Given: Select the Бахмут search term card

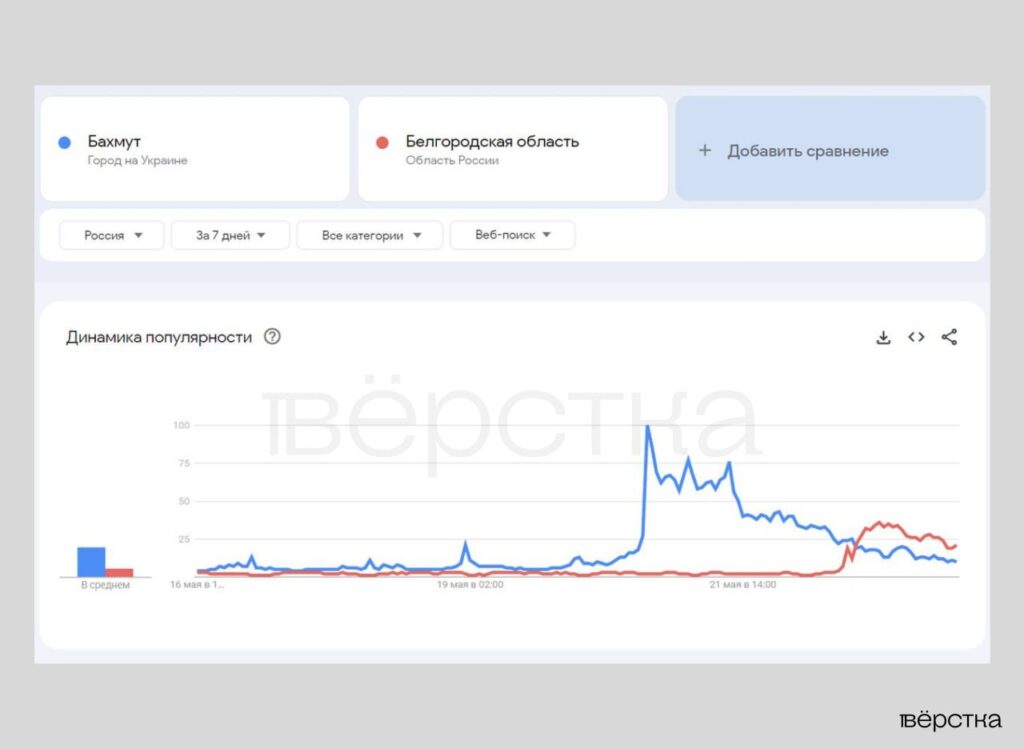Looking at the screenshot, I should click(x=195, y=149).
